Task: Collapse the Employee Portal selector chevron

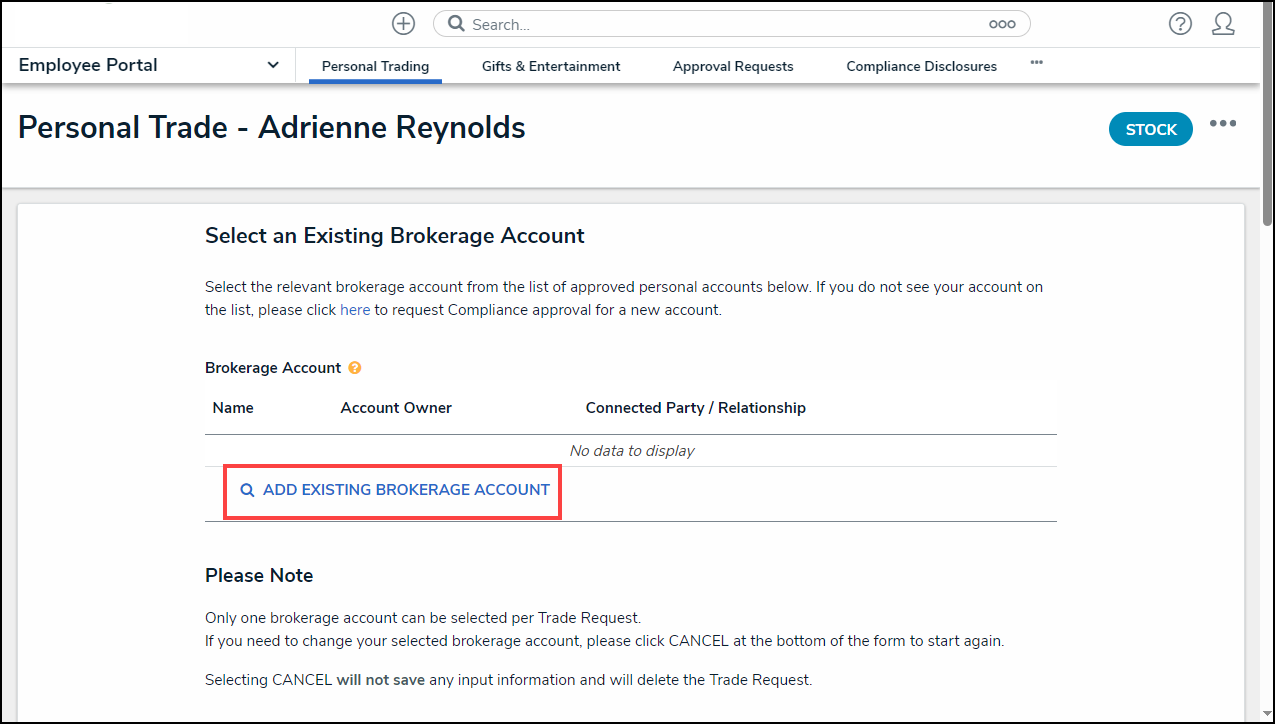Action: coord(272,64)
